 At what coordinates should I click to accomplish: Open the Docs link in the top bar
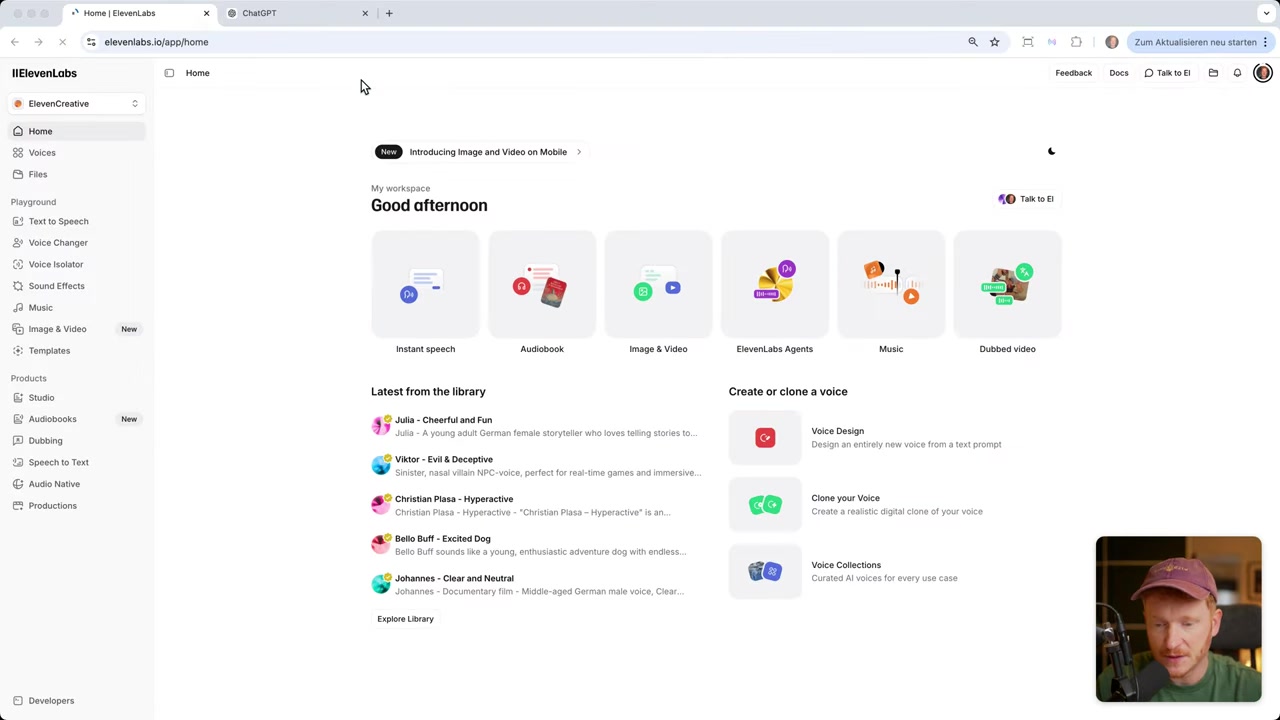[x=1118, y=73]
